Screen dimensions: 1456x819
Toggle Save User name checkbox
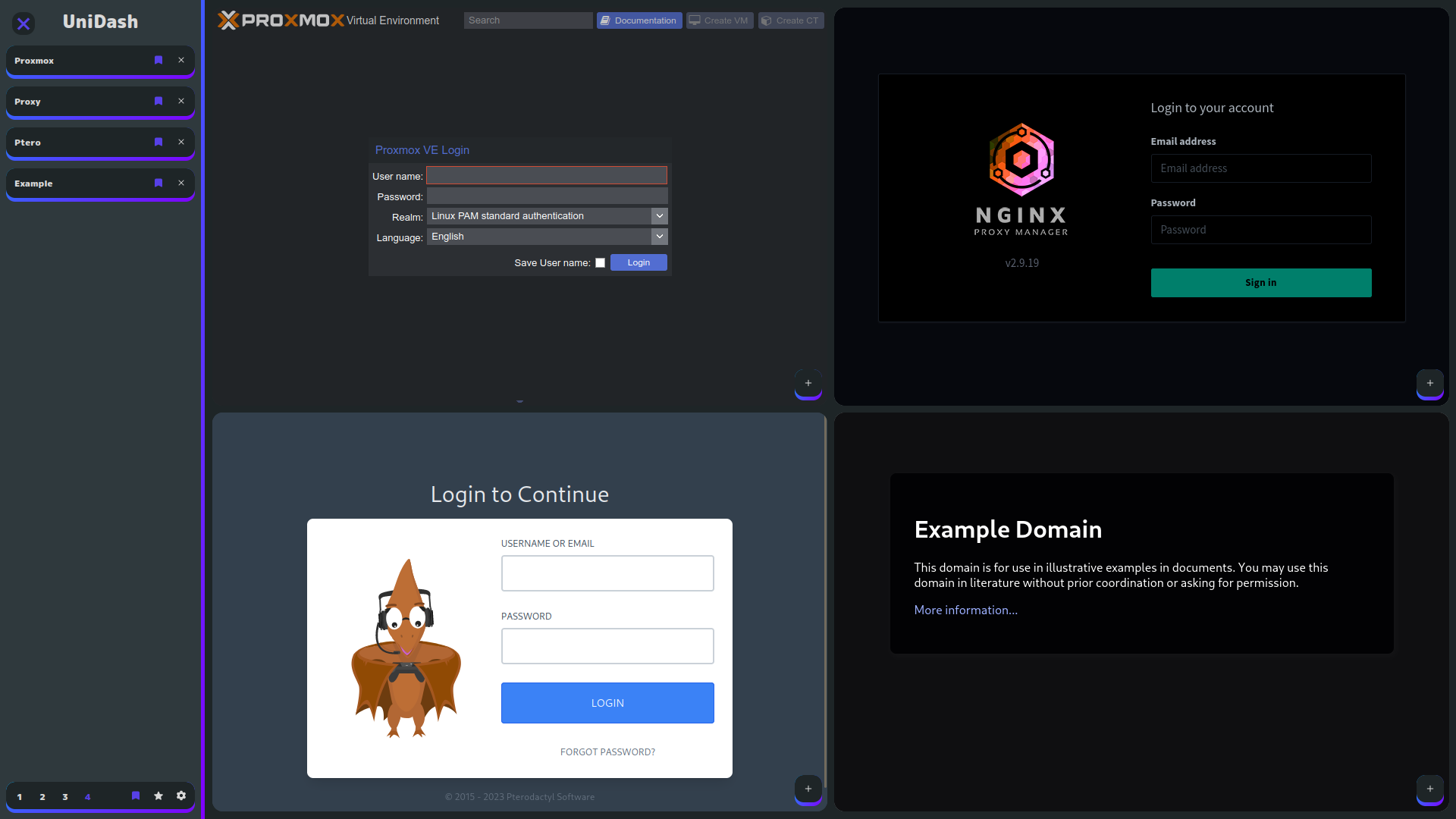tap(601, 263)
